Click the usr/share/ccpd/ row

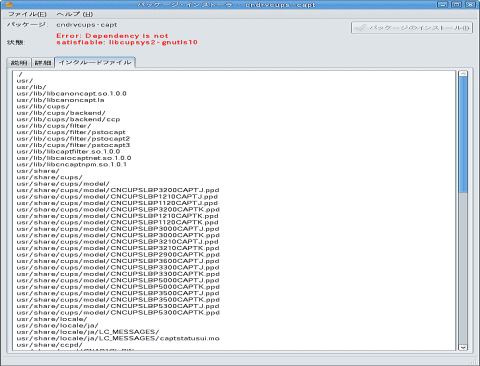pyautogui.click(x=49, y=345)
